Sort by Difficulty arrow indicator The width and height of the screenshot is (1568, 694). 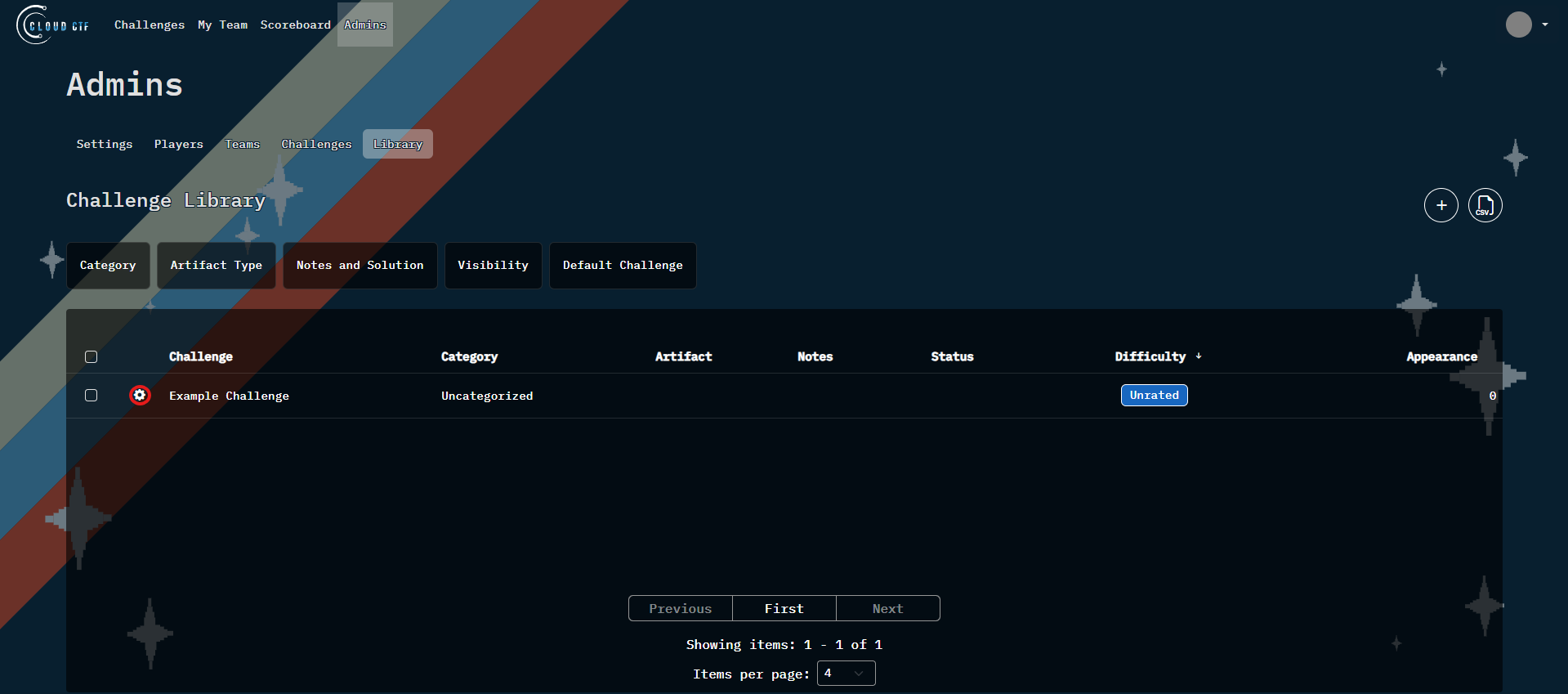point(1198,356)
